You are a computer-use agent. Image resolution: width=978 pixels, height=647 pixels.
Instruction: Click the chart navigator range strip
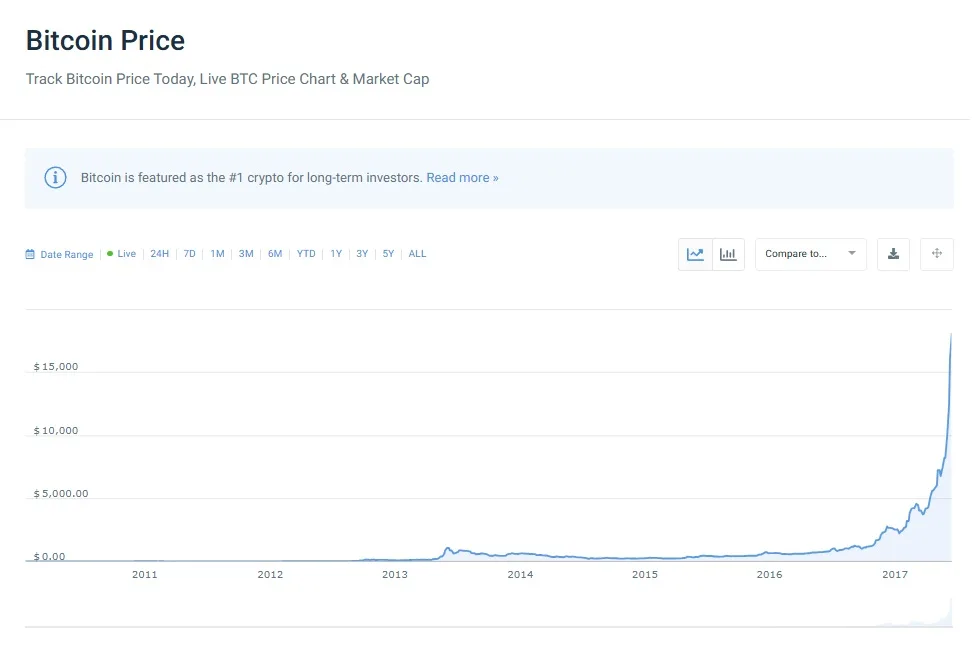tap(488, 613)
